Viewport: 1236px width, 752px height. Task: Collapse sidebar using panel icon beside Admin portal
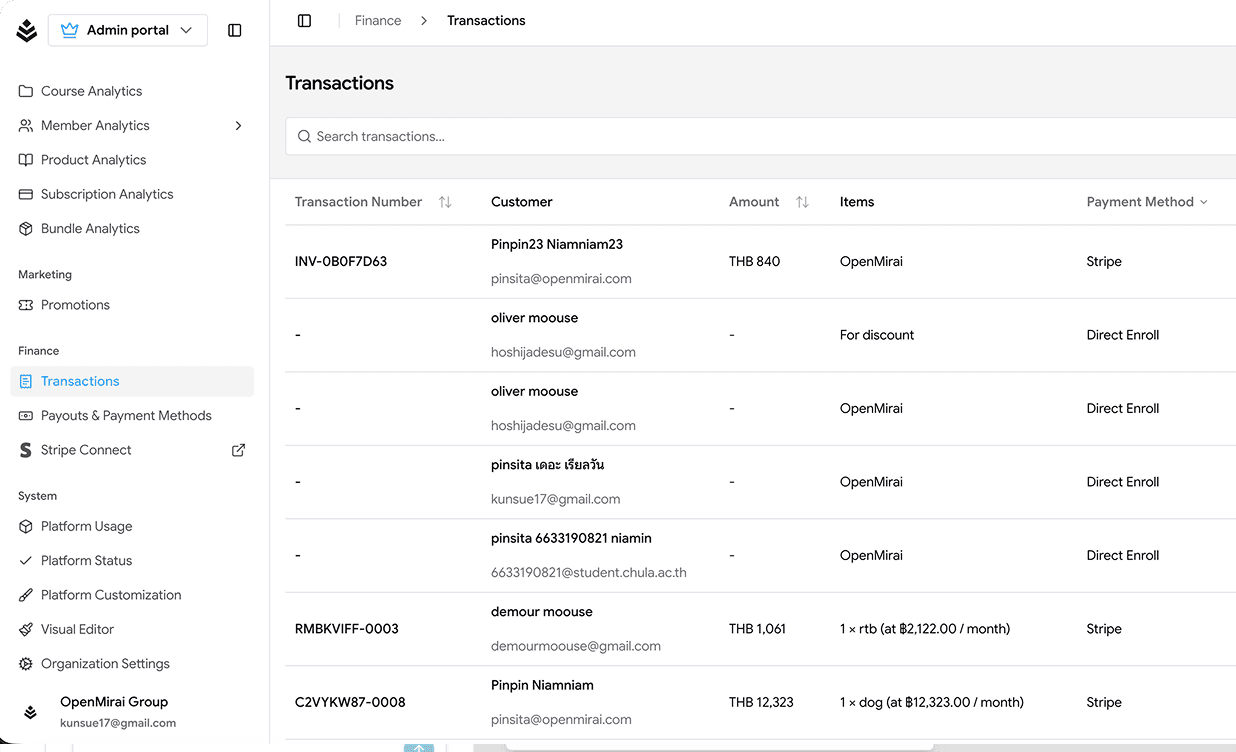(x=235, y=30)
